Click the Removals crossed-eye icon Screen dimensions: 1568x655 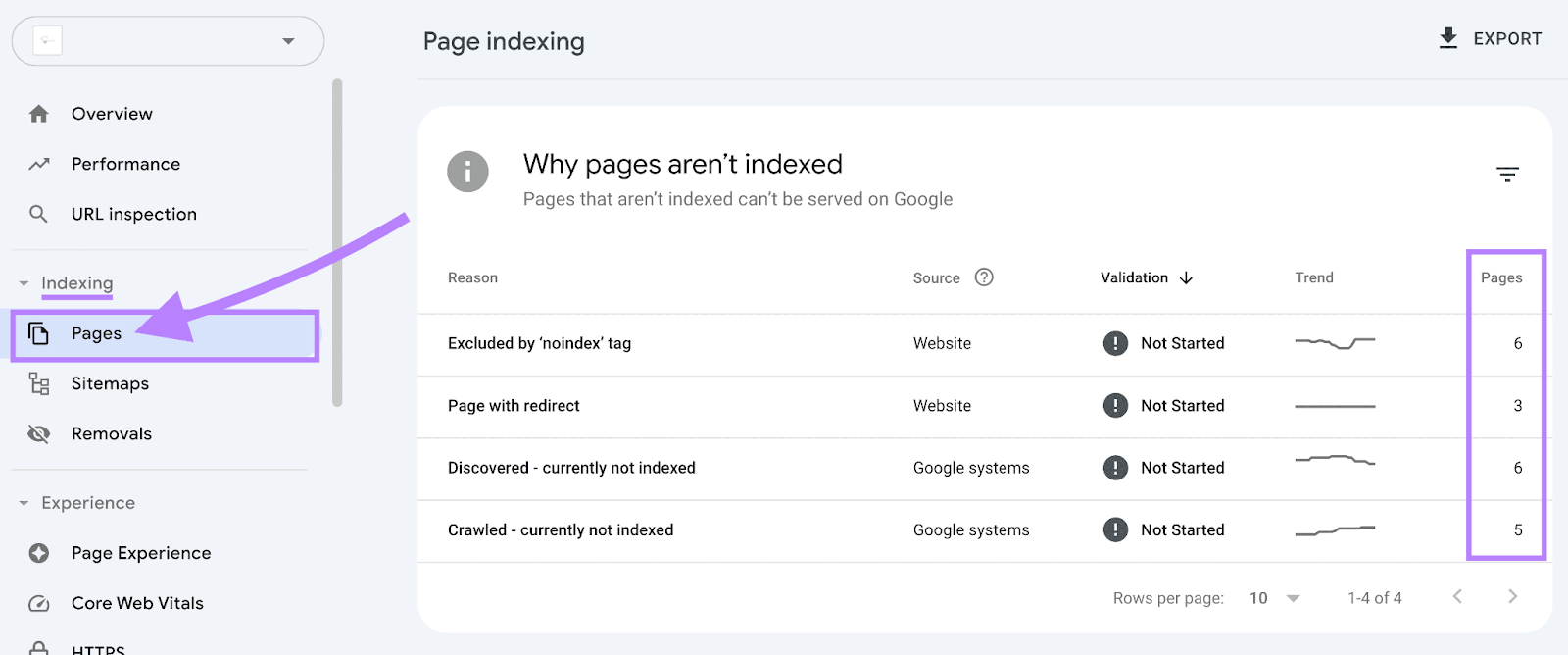(x=39, y=433)
